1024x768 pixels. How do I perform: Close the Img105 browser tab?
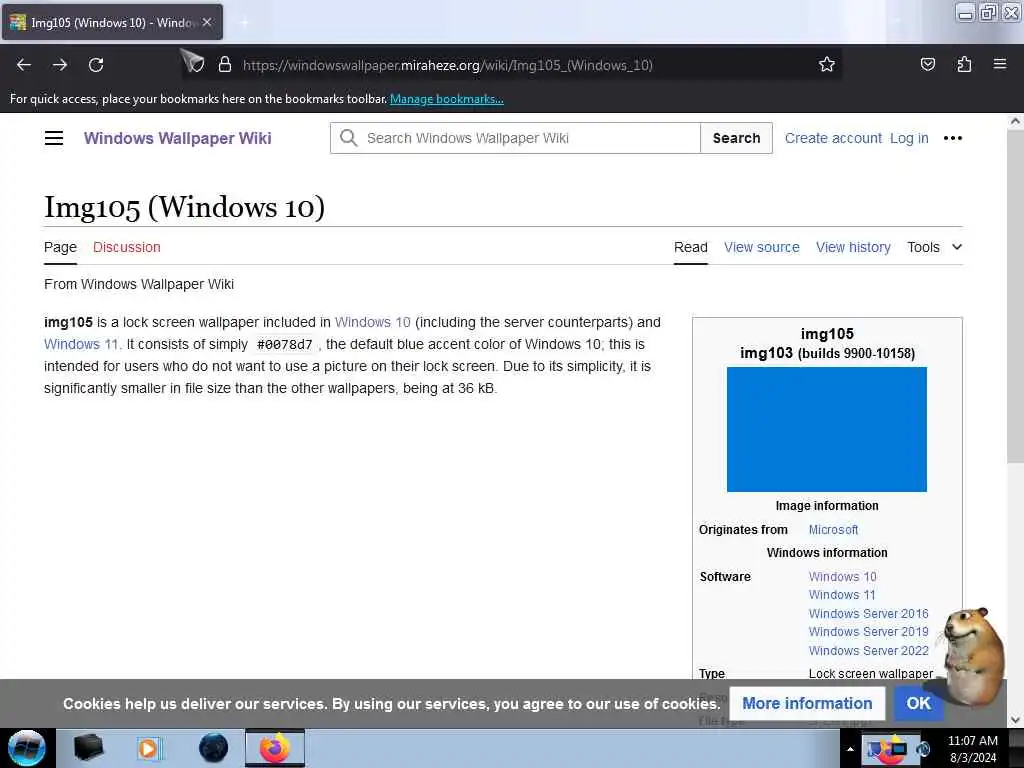207,22
